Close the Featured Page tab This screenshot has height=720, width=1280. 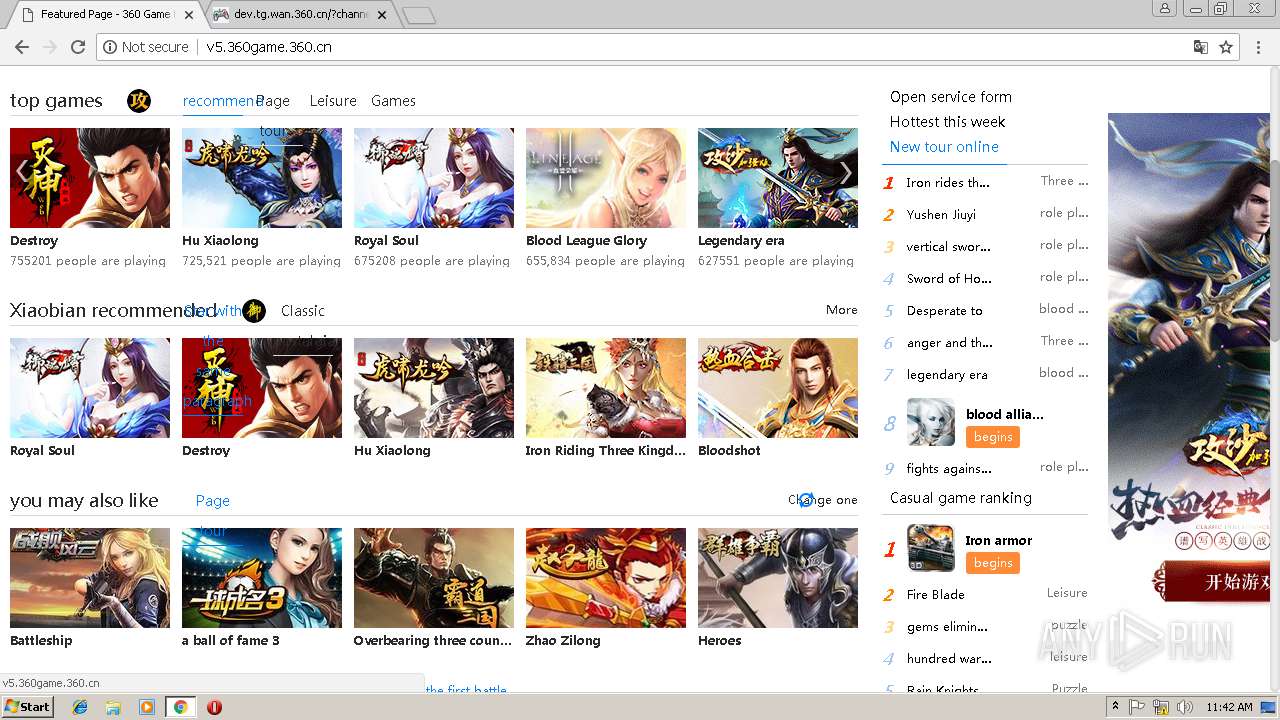tap(189, 14)
